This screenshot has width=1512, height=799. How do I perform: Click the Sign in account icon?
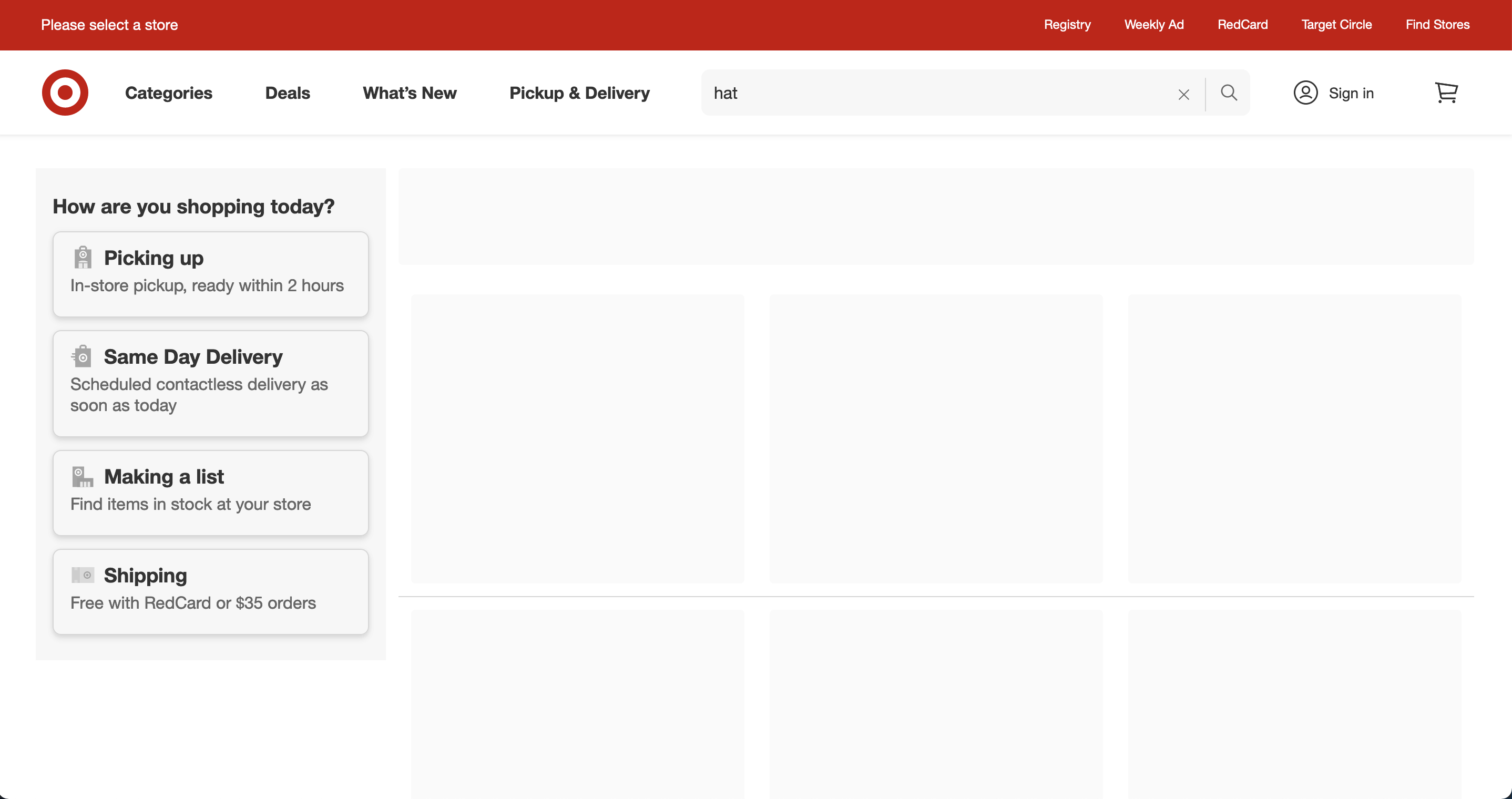1305,92
